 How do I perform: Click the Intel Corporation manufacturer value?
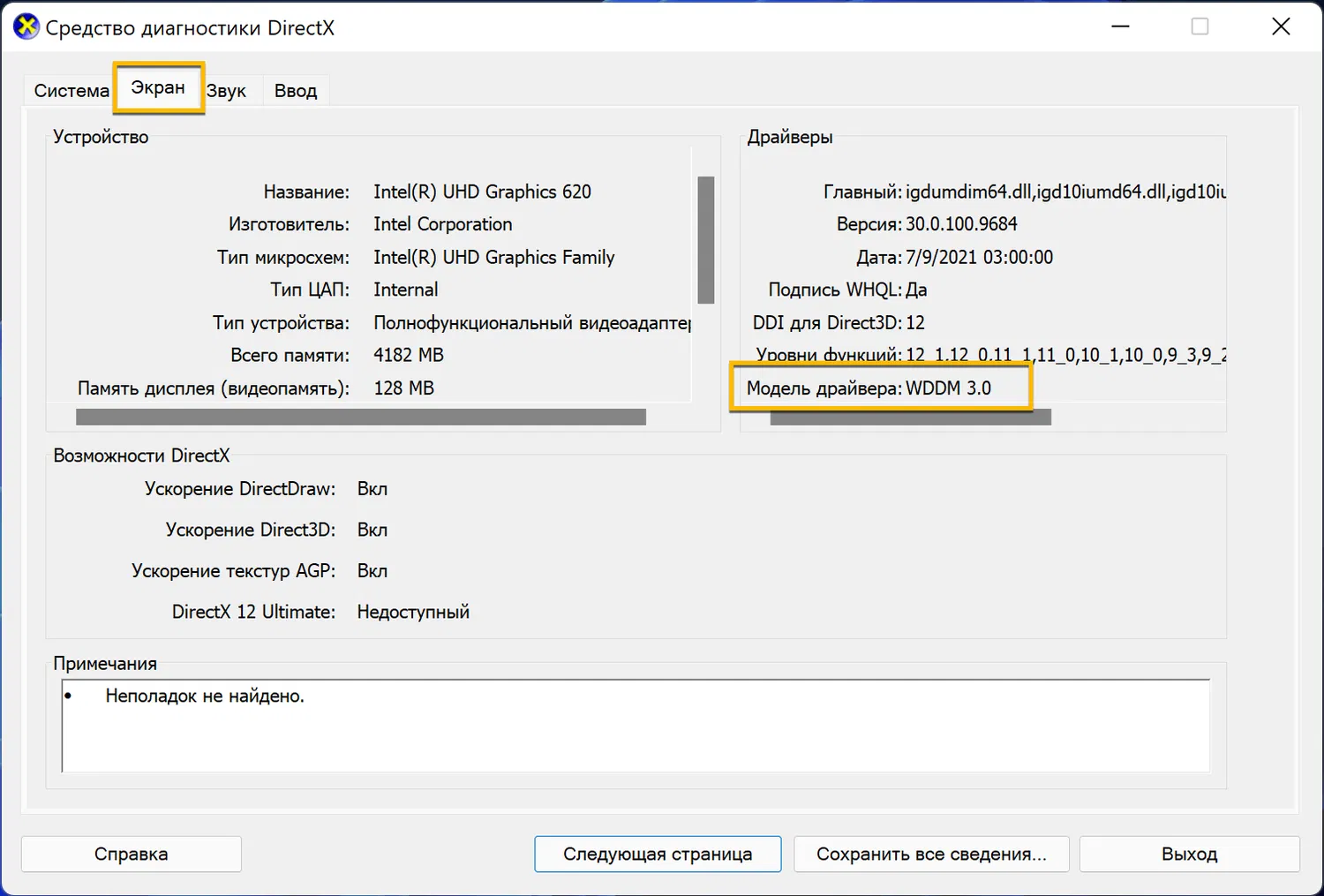point(442,224)
